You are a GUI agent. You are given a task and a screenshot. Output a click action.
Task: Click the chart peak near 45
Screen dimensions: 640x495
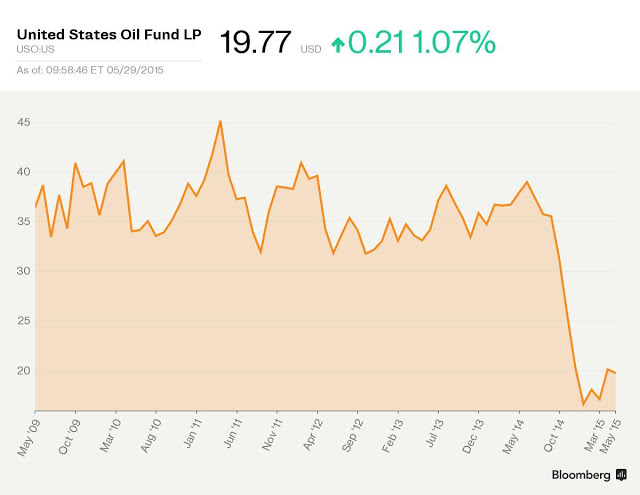click(220, 121)
